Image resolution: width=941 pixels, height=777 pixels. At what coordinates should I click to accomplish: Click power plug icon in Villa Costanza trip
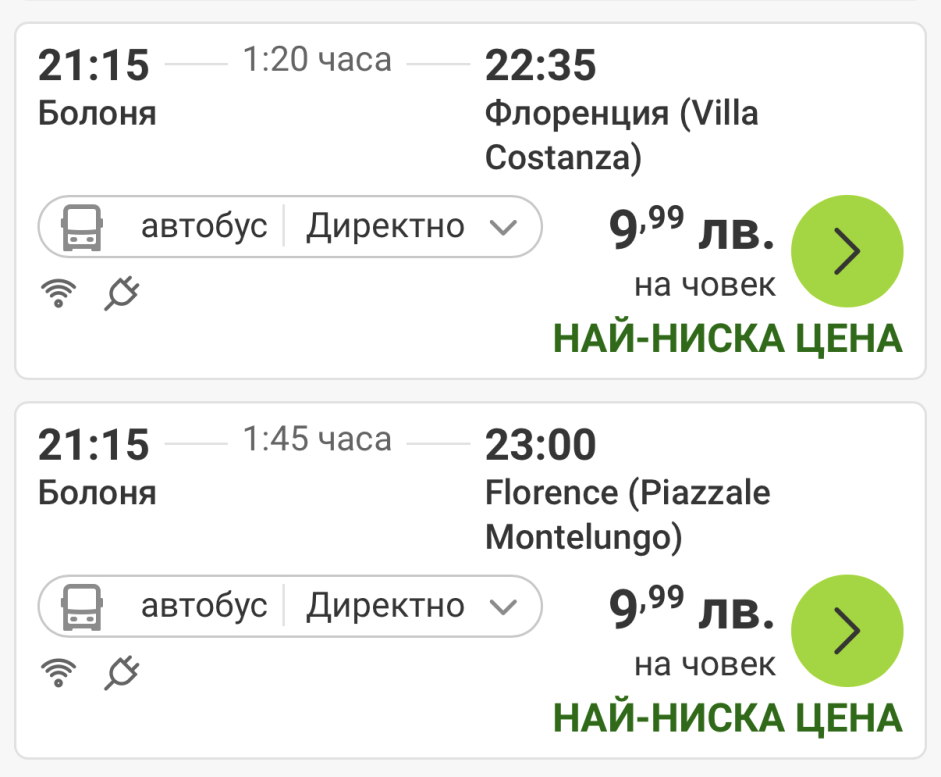coord(121,292)
